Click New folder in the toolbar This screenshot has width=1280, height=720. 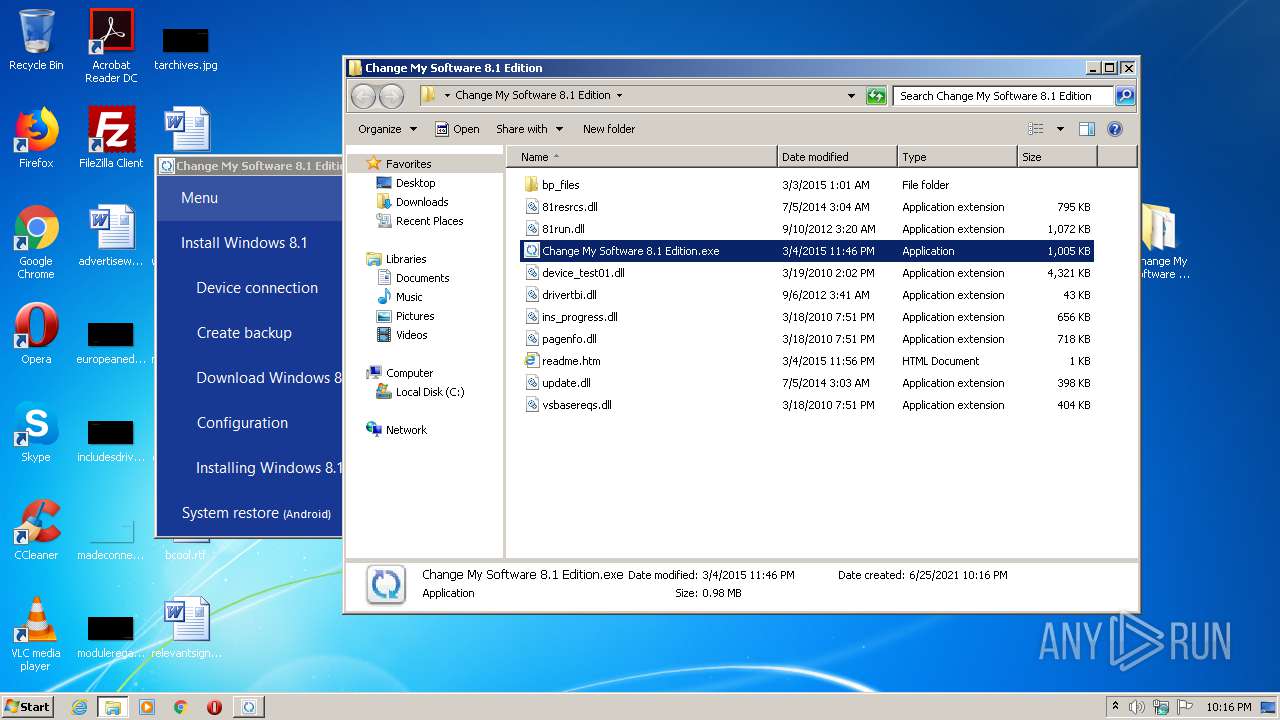click(609, 129)
